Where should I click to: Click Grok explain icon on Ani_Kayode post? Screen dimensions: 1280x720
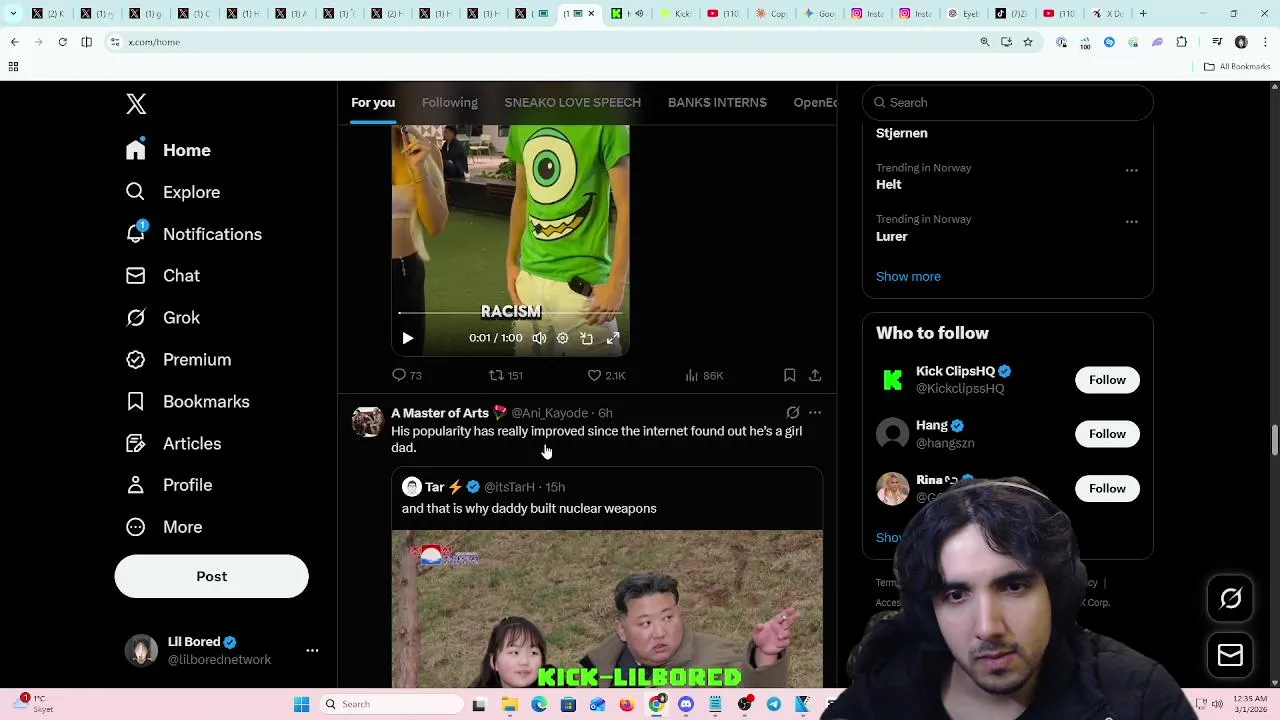pyautogui.click(x=793, y=412)
